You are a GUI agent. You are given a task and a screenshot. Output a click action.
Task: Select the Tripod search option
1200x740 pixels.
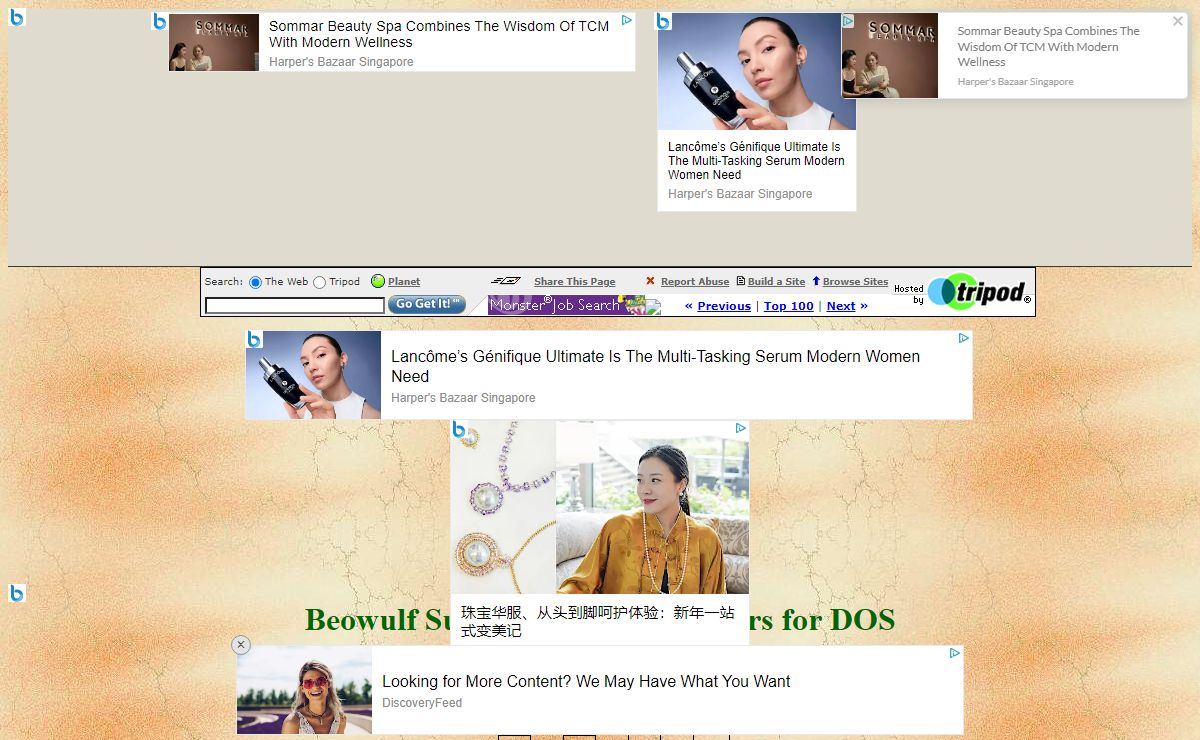tap(320, 282)
